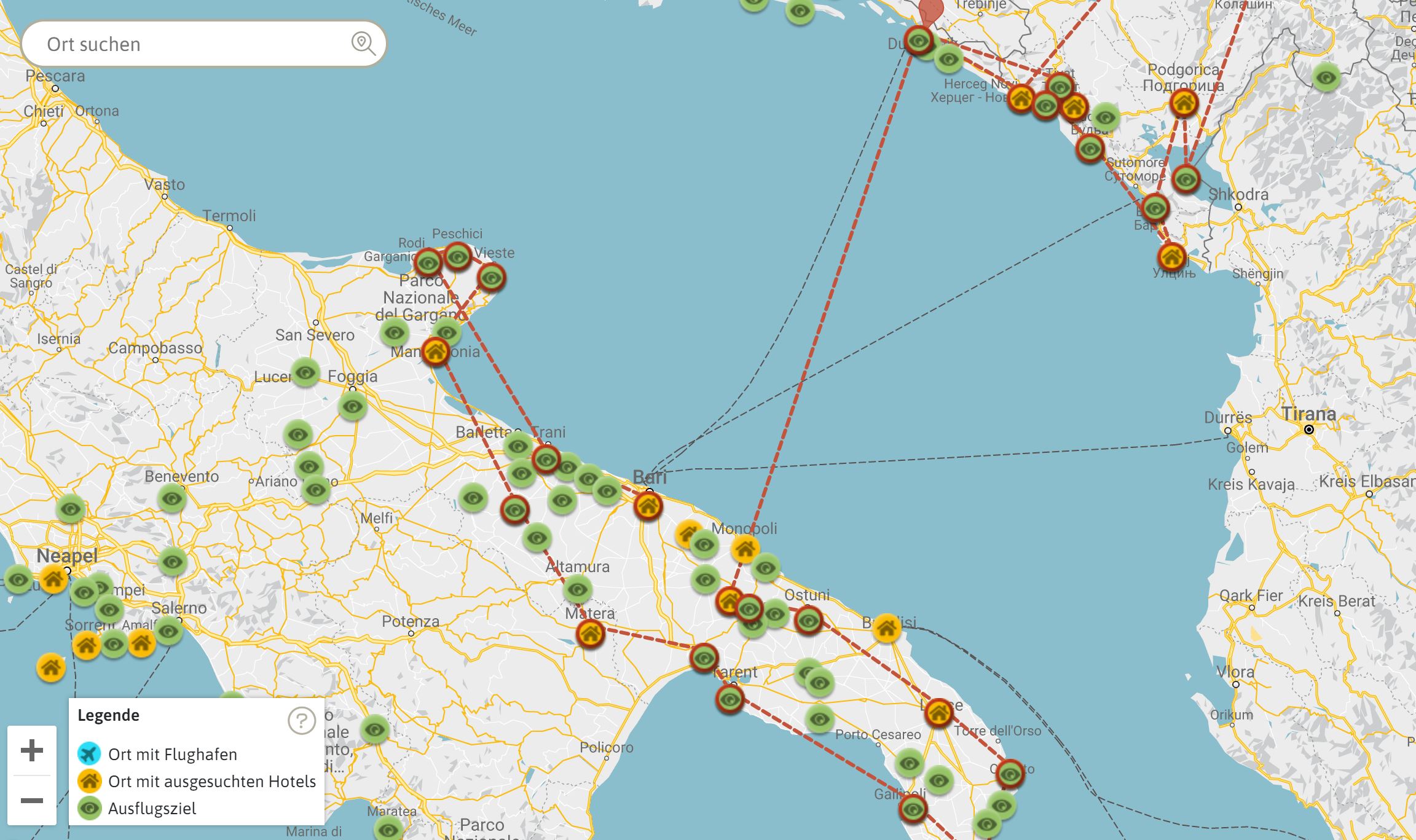Select the hotel marker at Herceg Novi
The width and height of the screenshot is (1416, 840).
pyautogui.click(x=1021, y=98)
